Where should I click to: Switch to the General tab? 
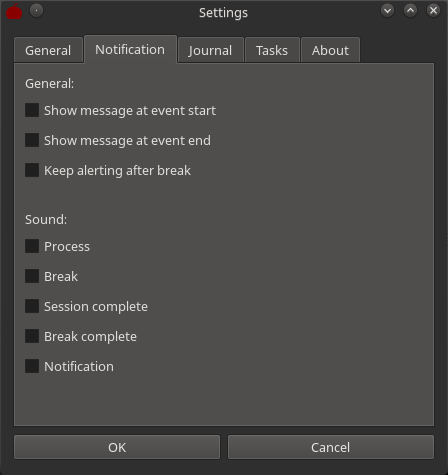pos(48,50)
